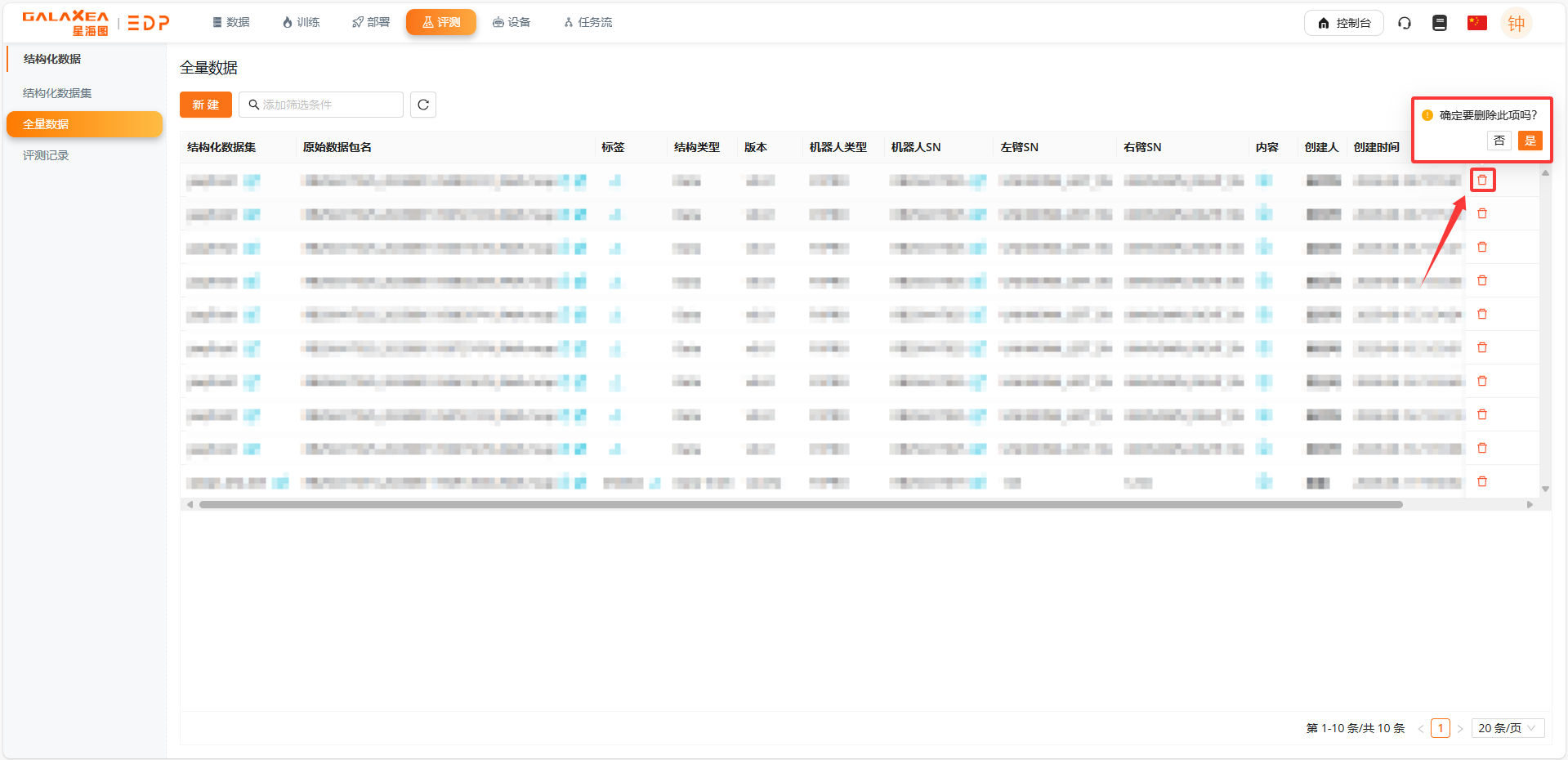Open the 20 条/页 page size dropdown
This screenshot has width=1568, height=760.
[1507, 728]
